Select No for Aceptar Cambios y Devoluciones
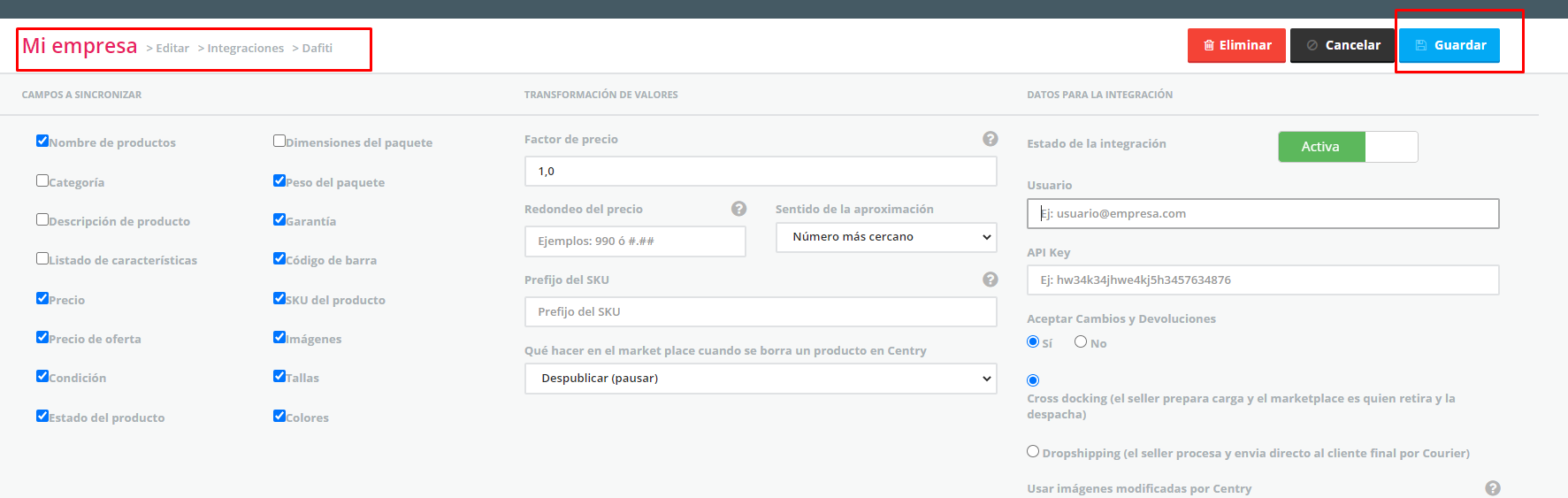 pos(1081,341)
